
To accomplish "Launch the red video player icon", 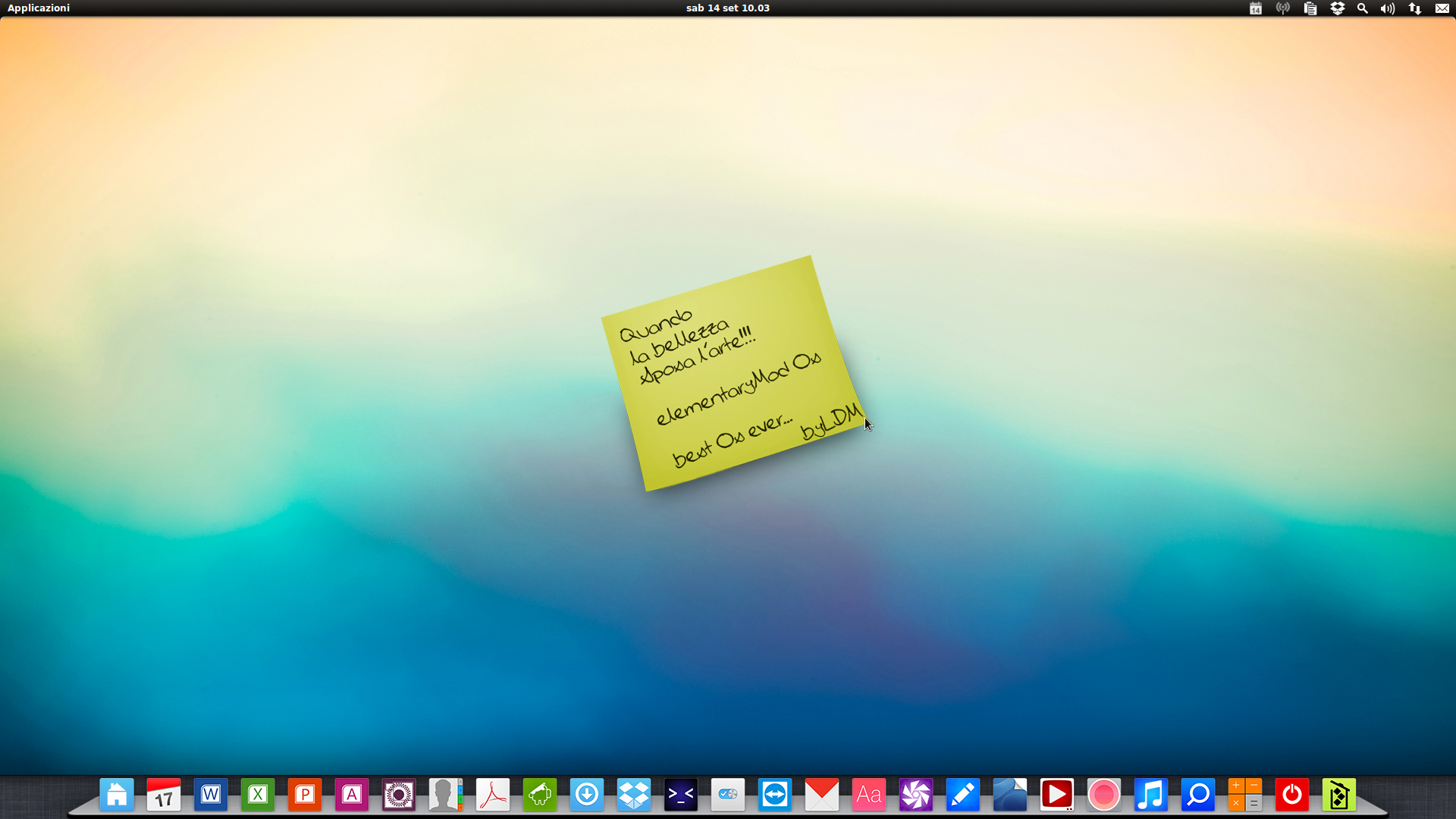I will 1057,795.
